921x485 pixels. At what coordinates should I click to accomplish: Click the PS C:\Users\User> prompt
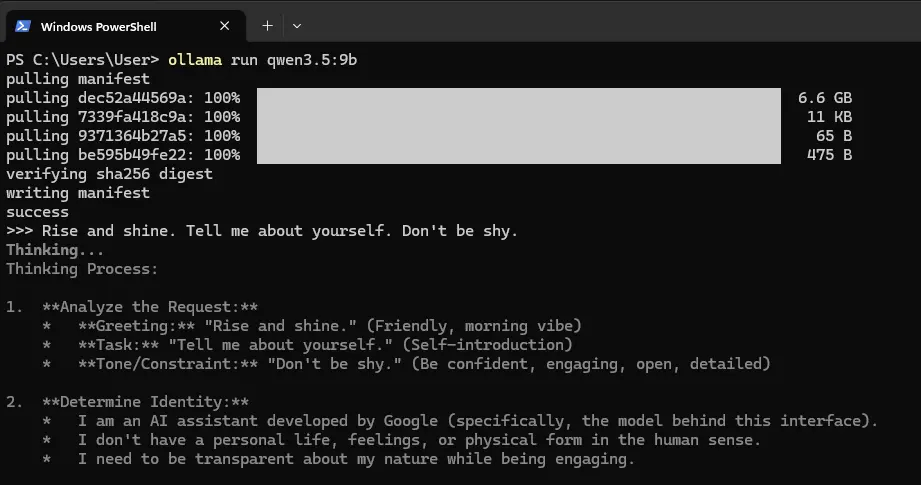82,60
